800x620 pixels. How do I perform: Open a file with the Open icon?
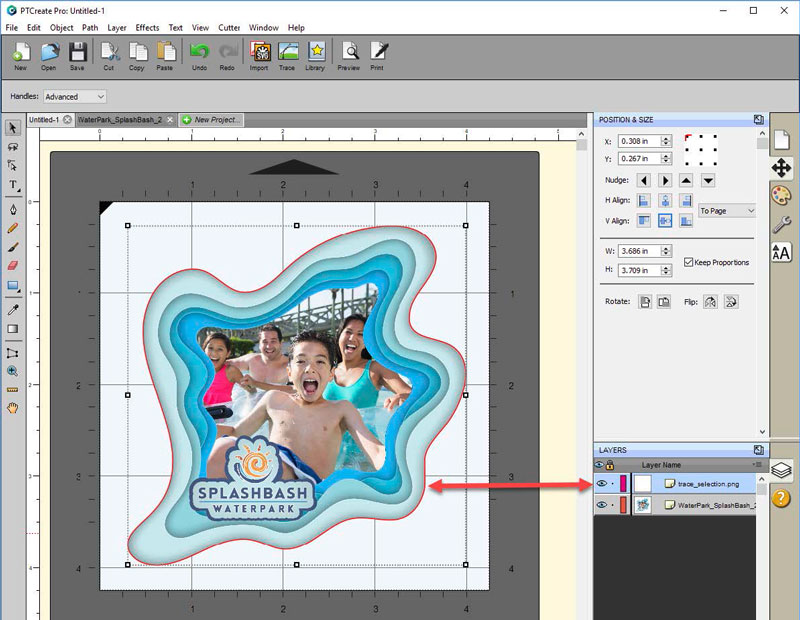49,56
